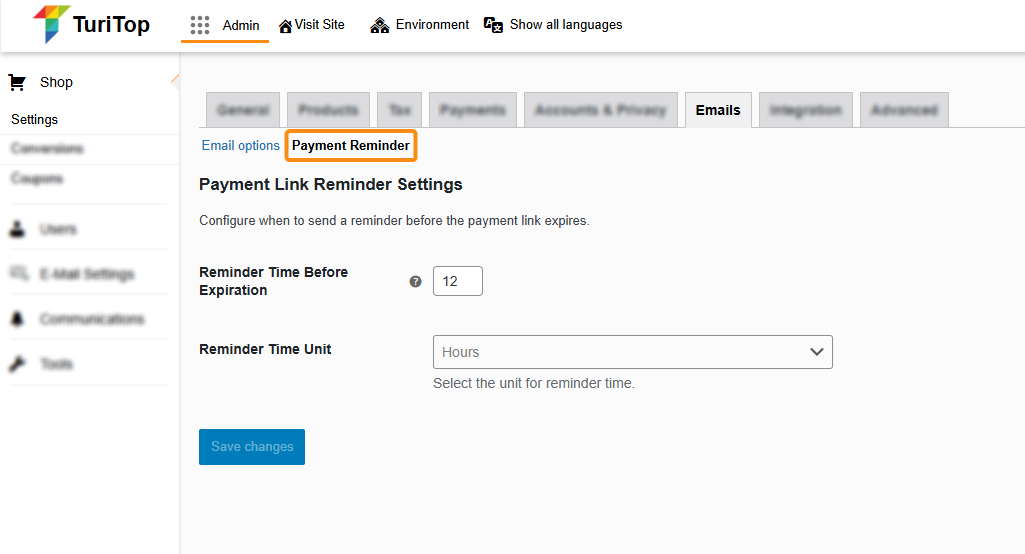
Task: Click the Reminder Time Before Expiration field
Action: 457,281
